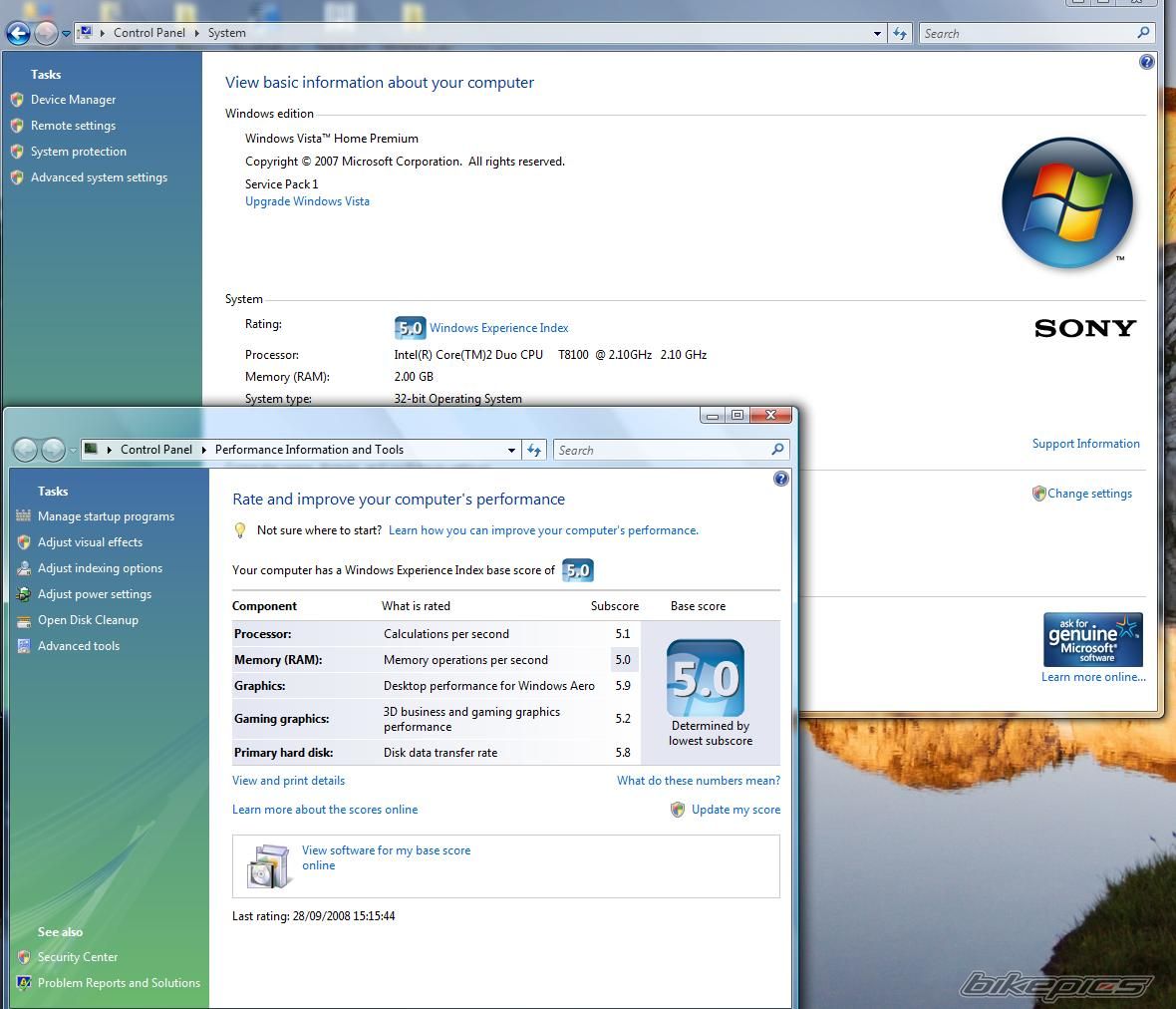The width and height of the screenshot is (1176, 1009).
Task: Select Performance Information and Tools breadcrumb
Action: [x=309, y=450]
